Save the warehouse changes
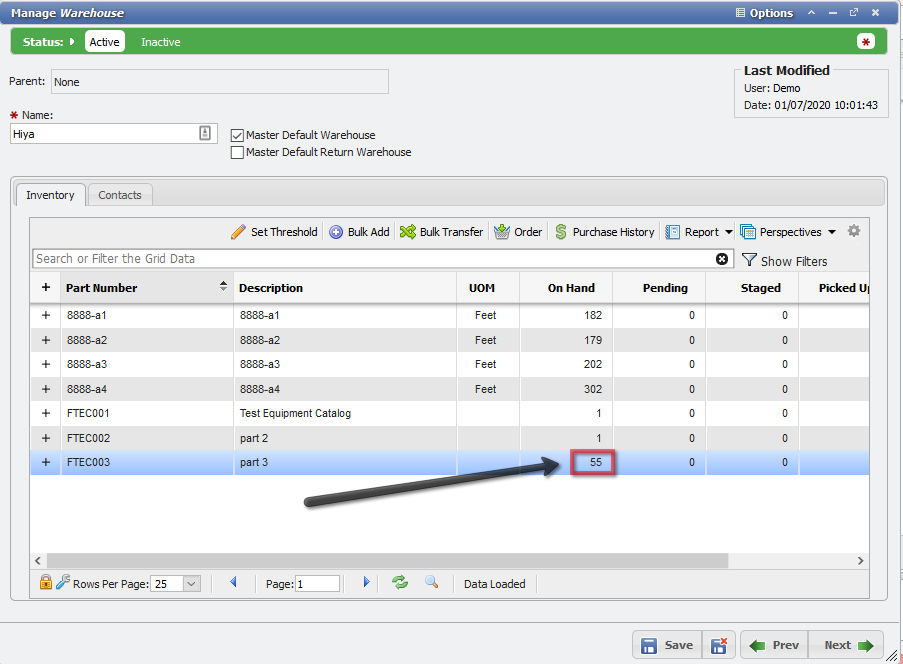 tap(668, 645)
